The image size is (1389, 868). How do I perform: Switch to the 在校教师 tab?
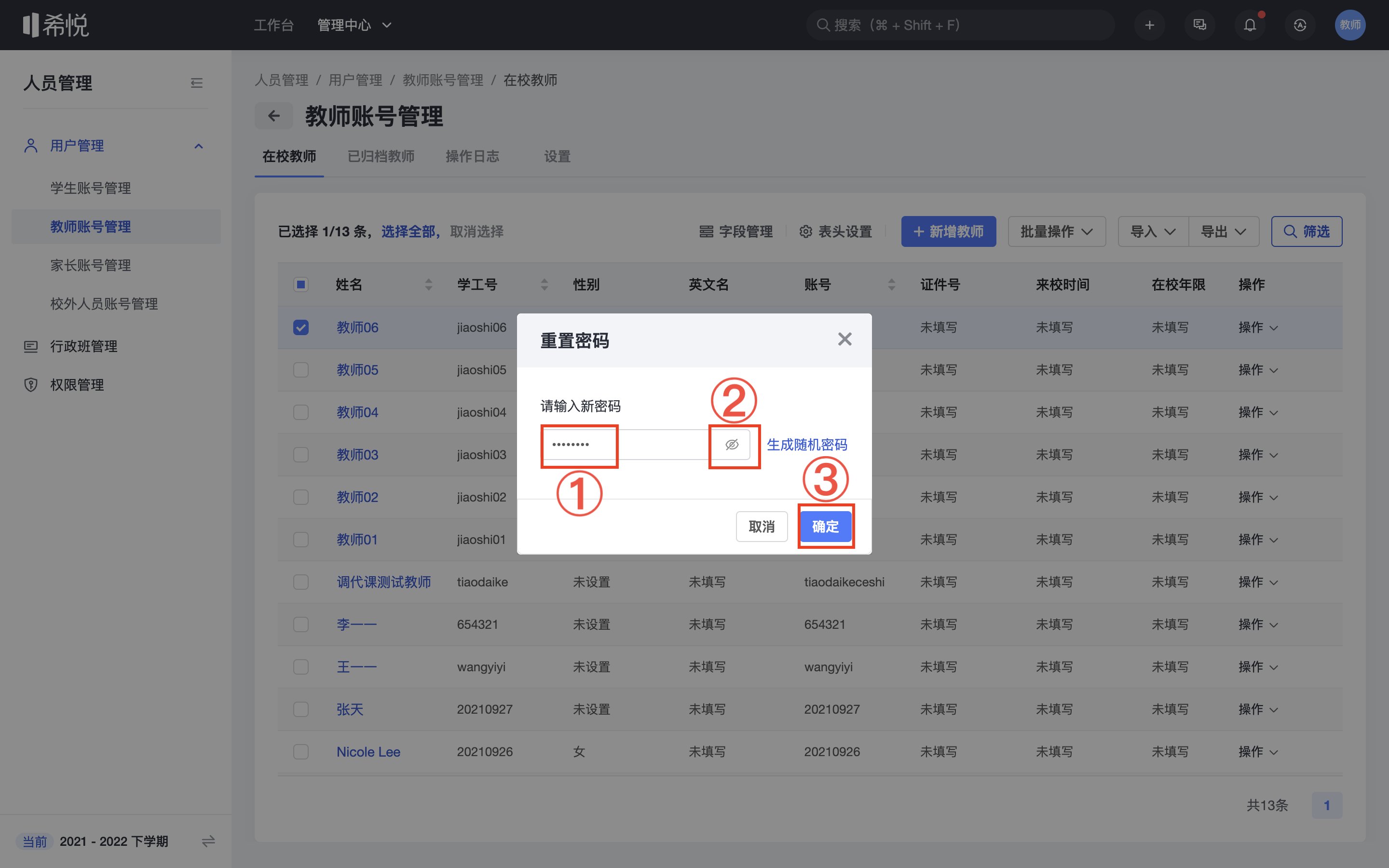(x=289, y=156)
